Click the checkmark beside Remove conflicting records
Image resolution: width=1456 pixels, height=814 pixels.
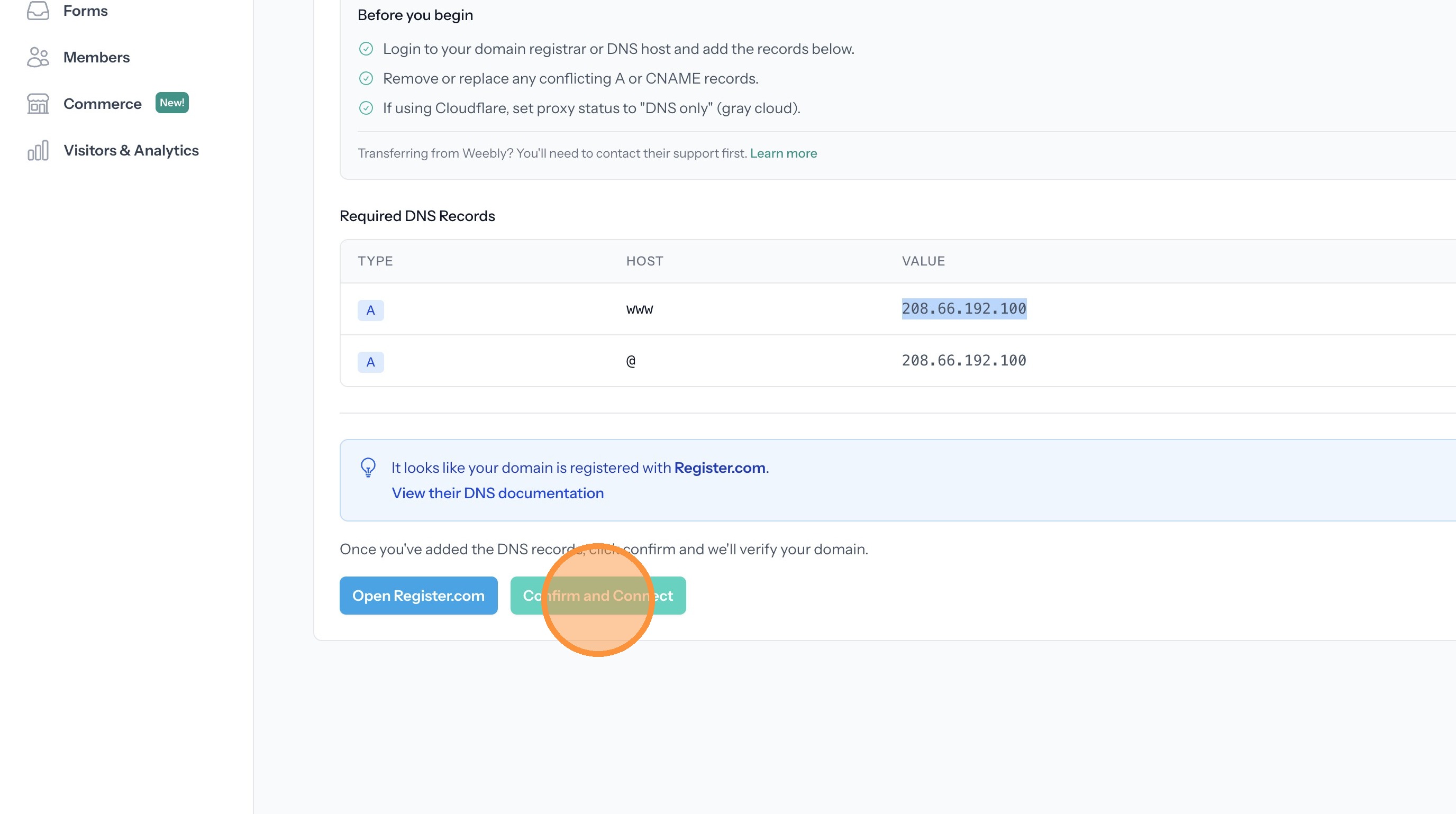366,78
